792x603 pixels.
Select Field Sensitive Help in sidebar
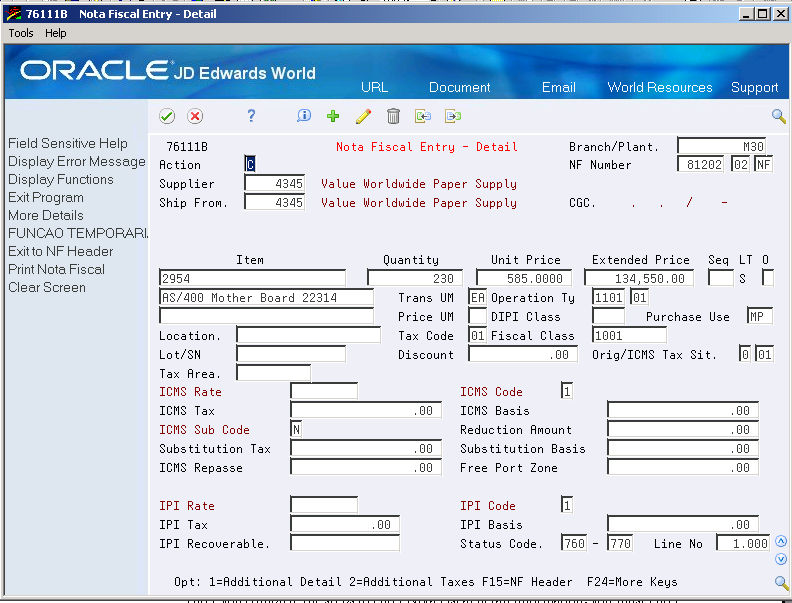tap(68, 143)
